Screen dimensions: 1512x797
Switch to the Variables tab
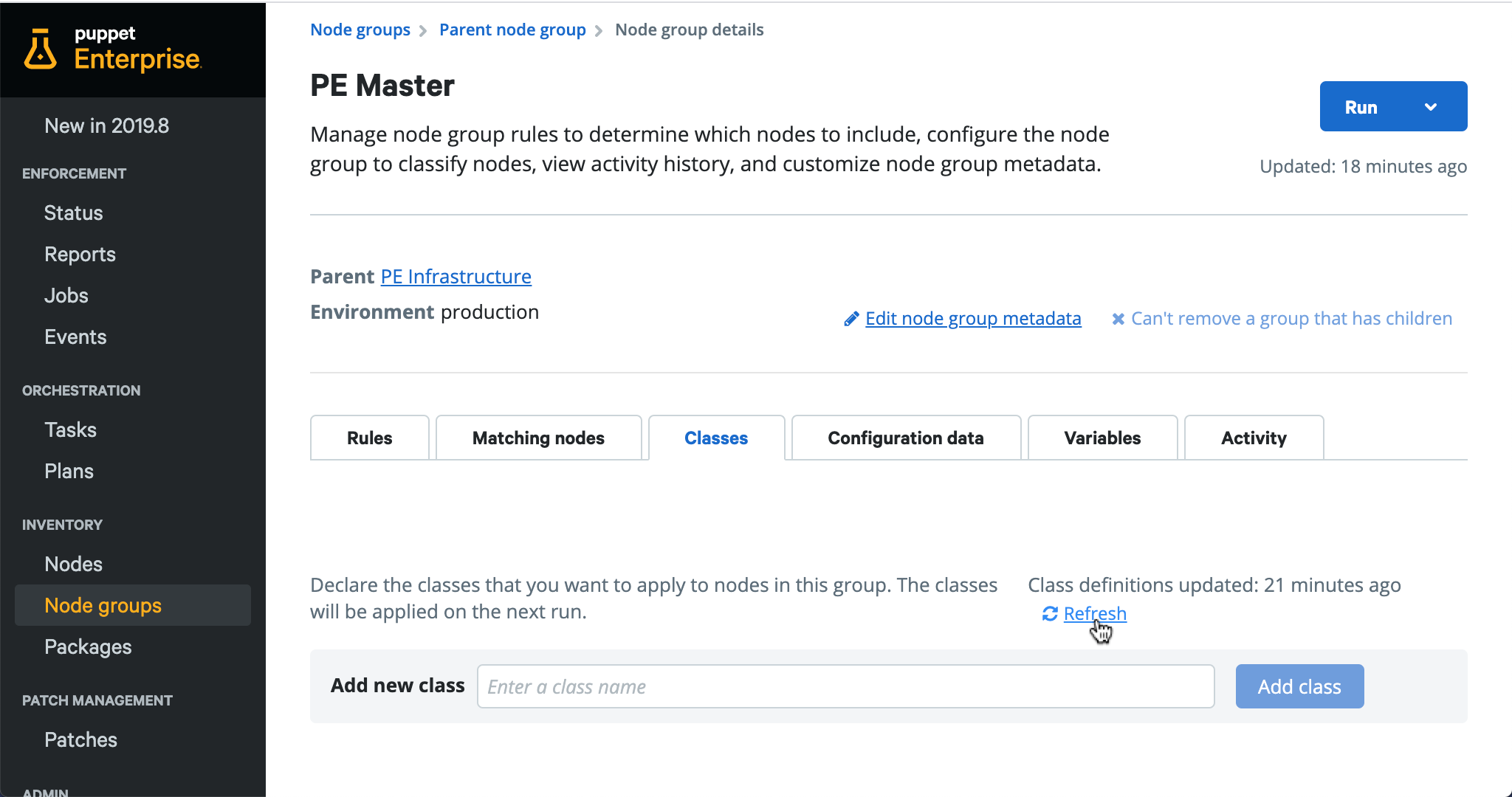tap(1102, 438)
